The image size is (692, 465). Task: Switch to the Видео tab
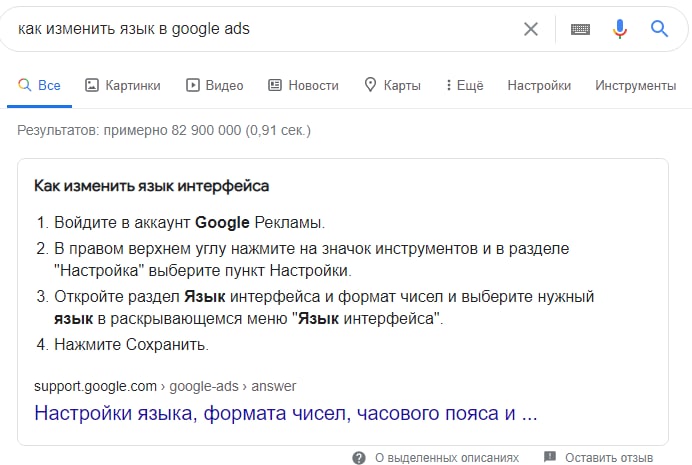coord(214,85)
